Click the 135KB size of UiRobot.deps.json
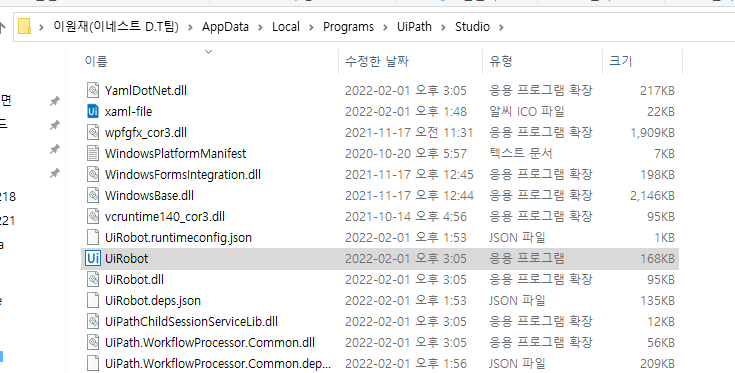This screenshot has height=373, width=735. [x=658, y=301]
